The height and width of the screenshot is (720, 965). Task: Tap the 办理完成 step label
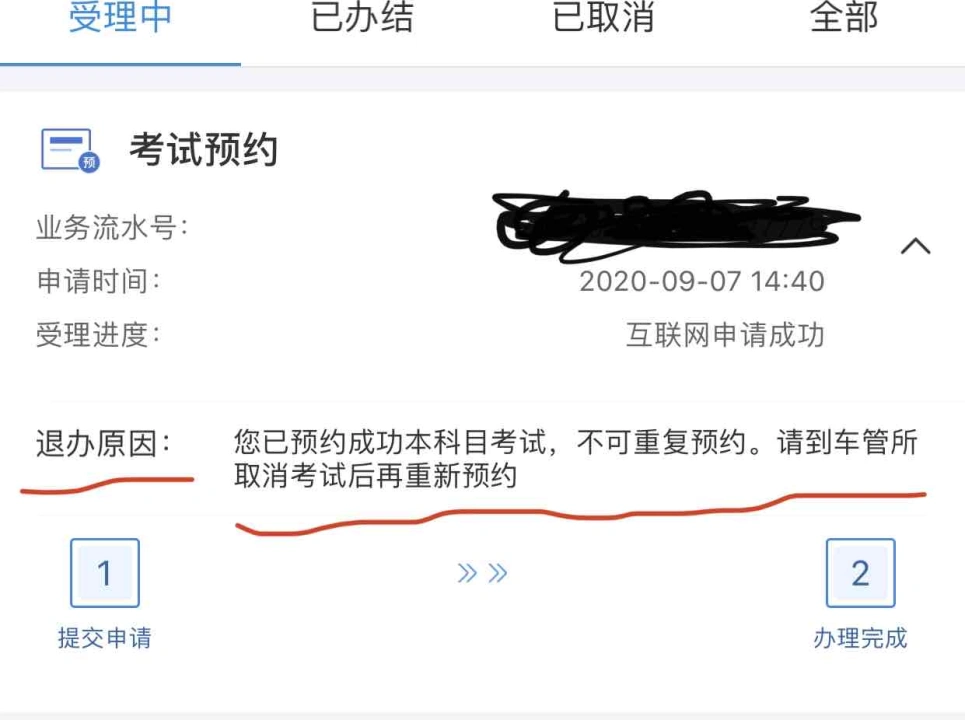[x=860, y=638]
